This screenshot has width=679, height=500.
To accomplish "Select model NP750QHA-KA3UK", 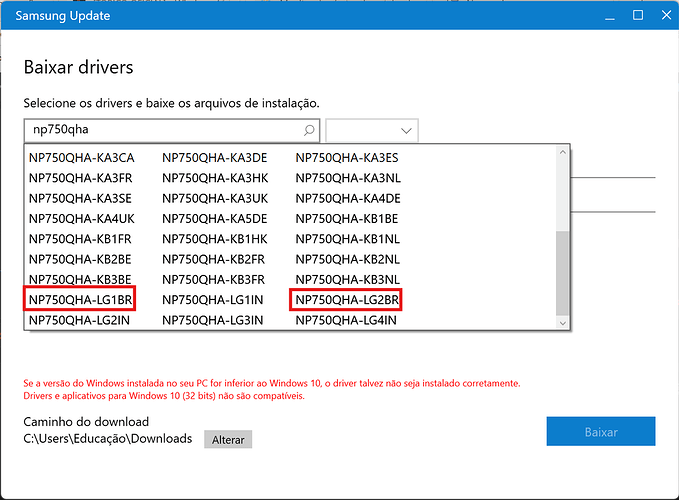I will point(215,199).
